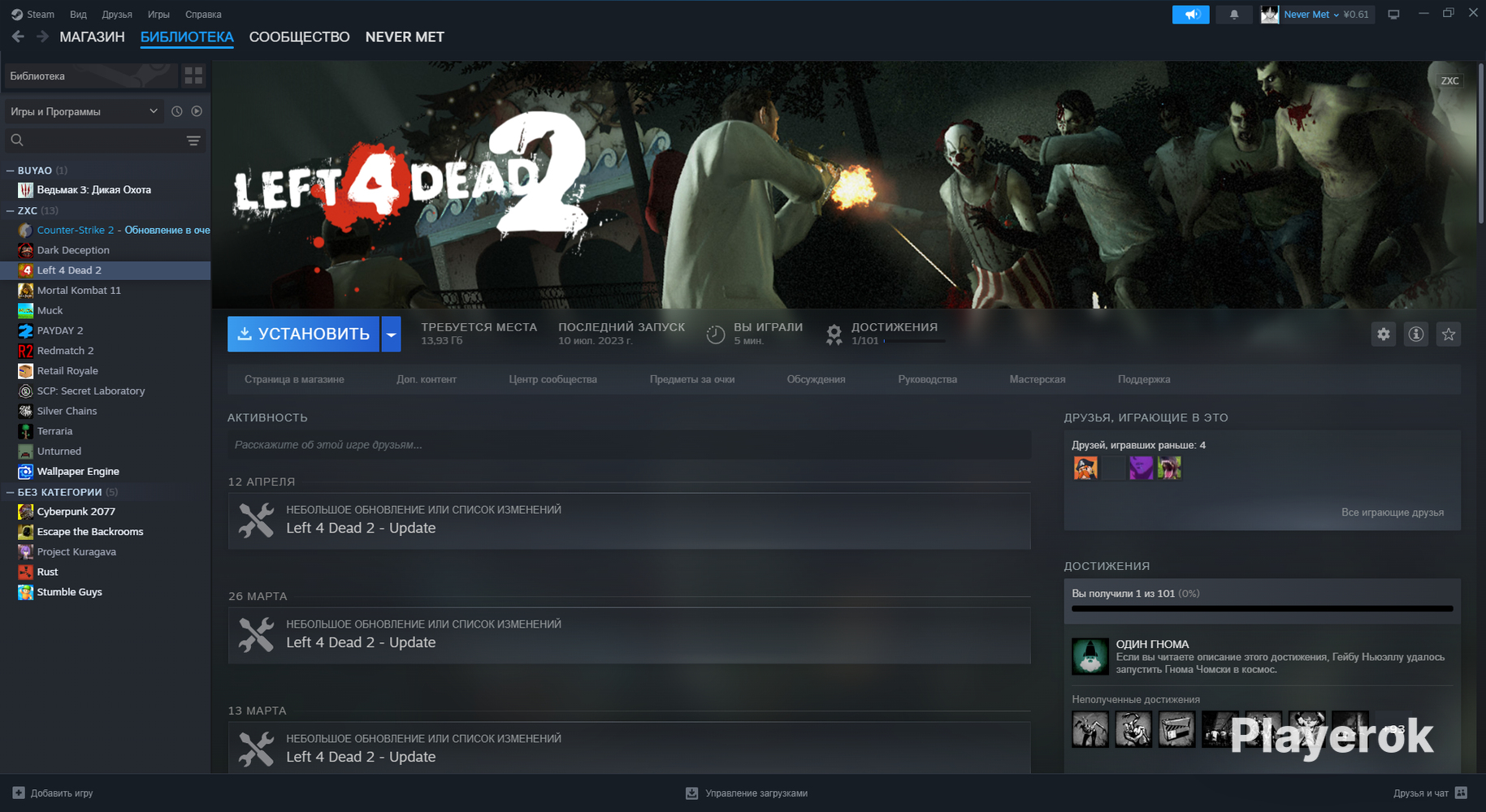
Task: Open Страница в магазине link
Action: point(294,379)
